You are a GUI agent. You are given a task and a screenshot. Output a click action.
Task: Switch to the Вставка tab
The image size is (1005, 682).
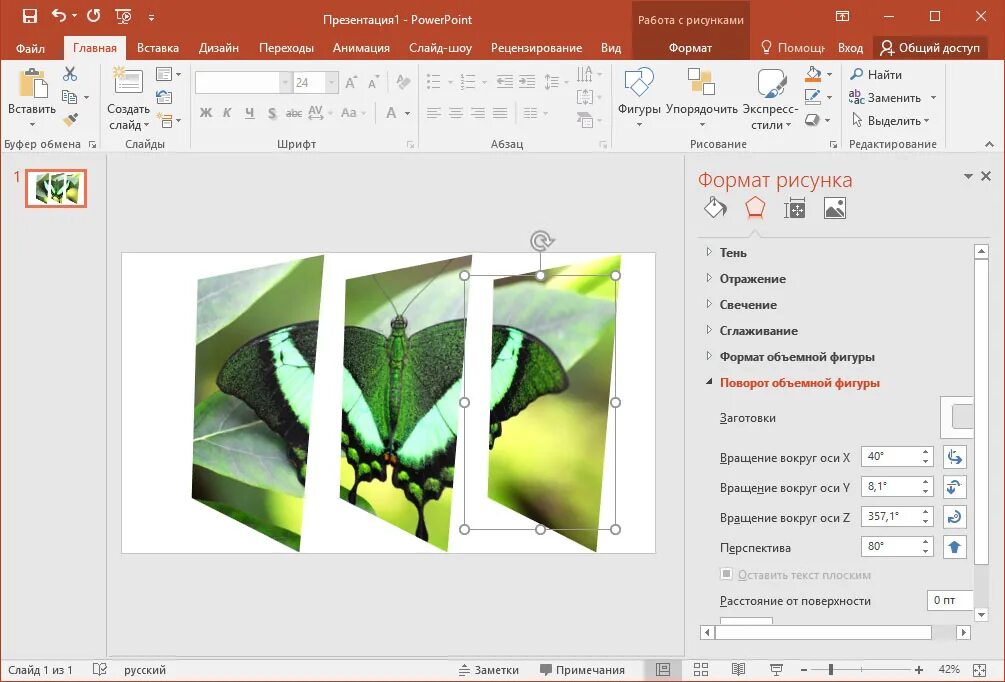158,48
